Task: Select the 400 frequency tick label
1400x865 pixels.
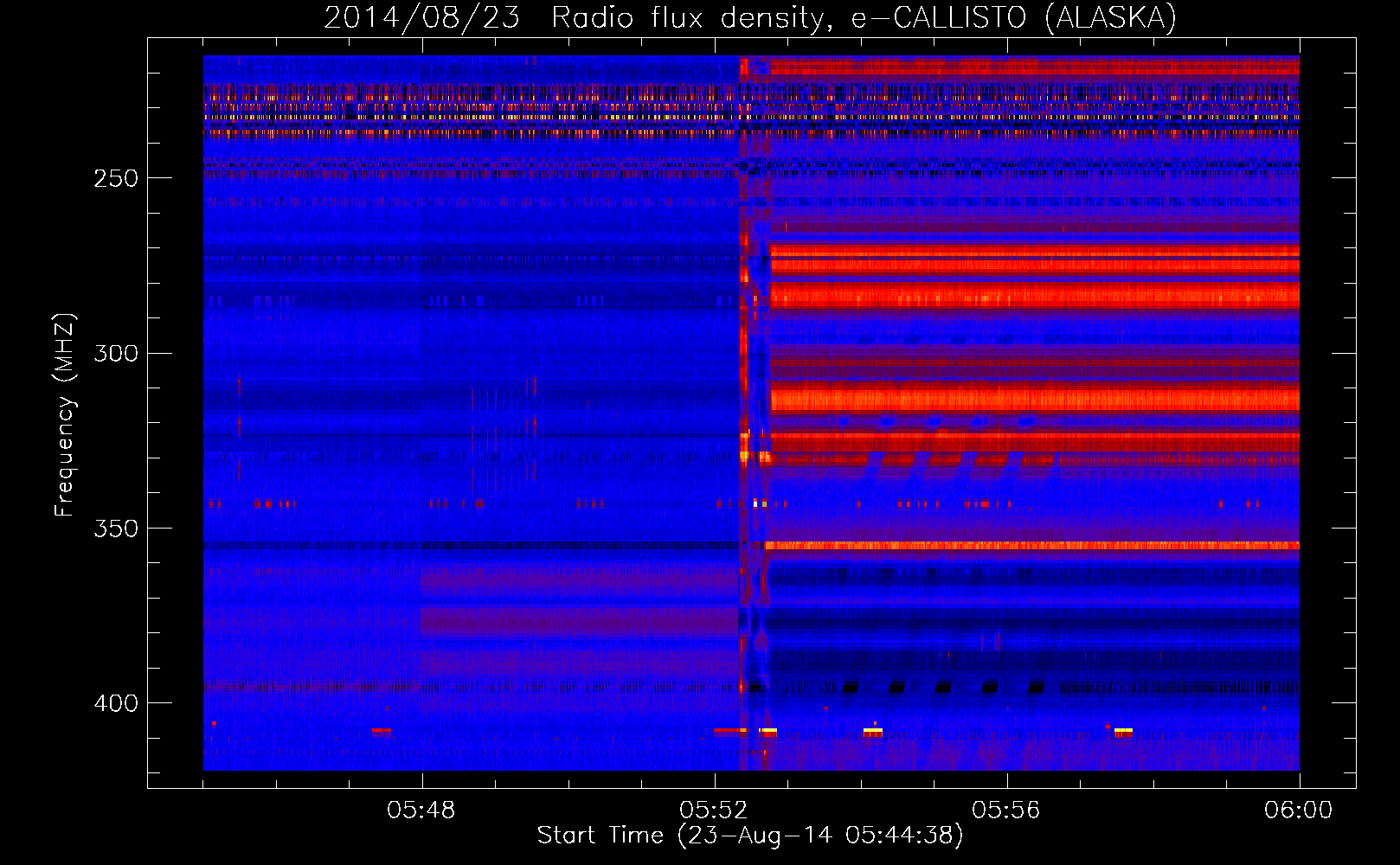Action: pos(116,703)
